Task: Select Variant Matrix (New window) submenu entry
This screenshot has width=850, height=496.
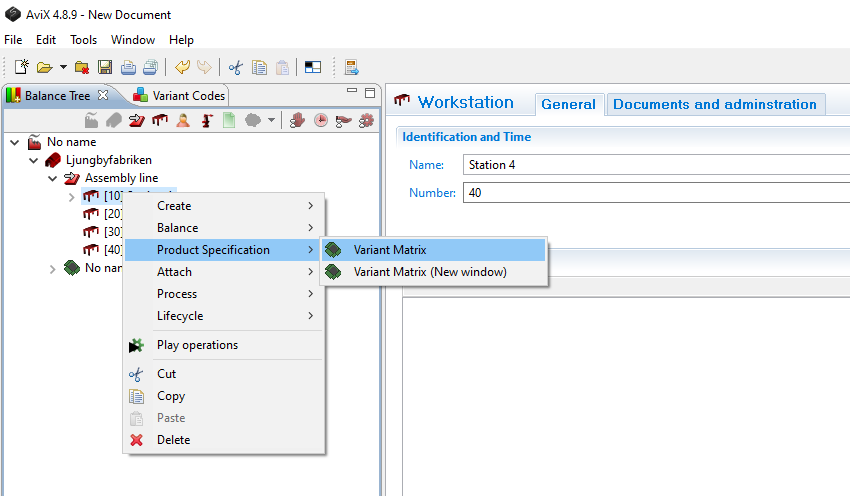Action: tap(429, 272)
